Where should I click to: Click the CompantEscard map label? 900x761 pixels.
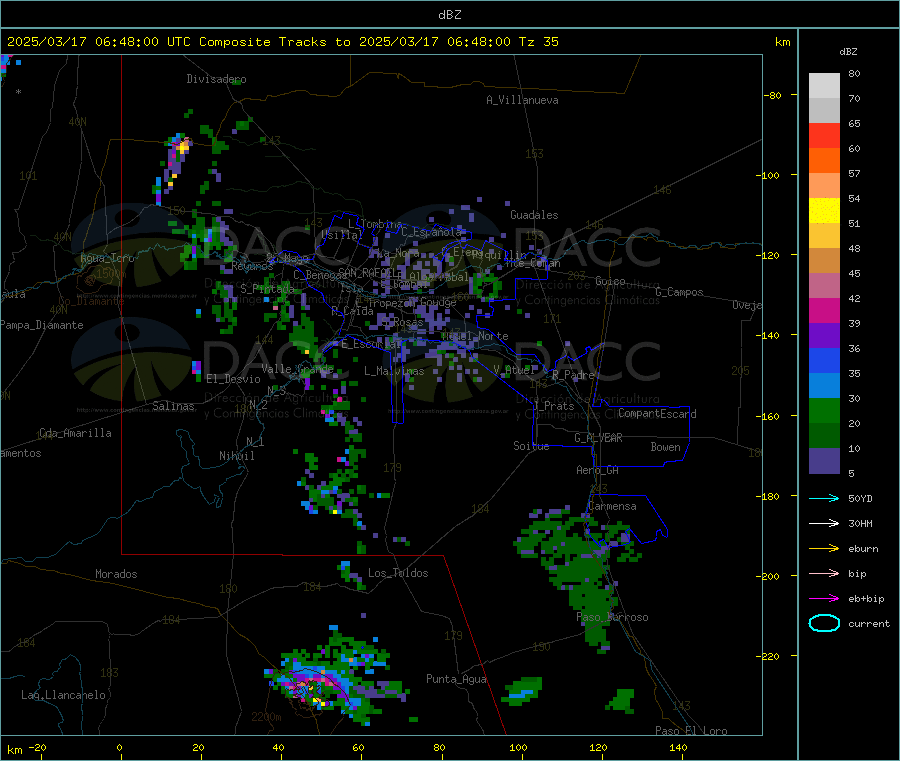point(657,413)
